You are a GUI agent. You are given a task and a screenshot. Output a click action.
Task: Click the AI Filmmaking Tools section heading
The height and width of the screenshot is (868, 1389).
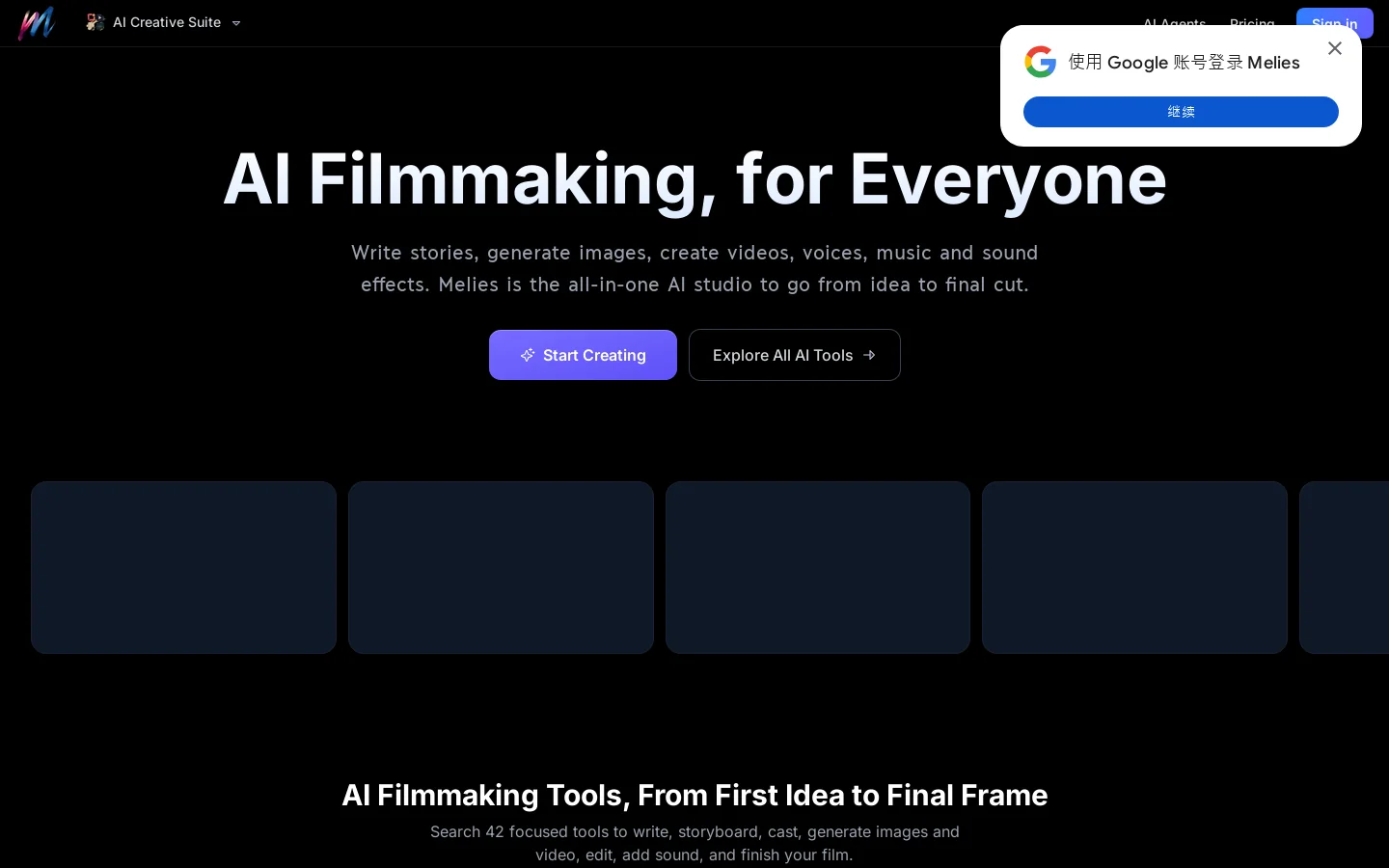(694, 795)
